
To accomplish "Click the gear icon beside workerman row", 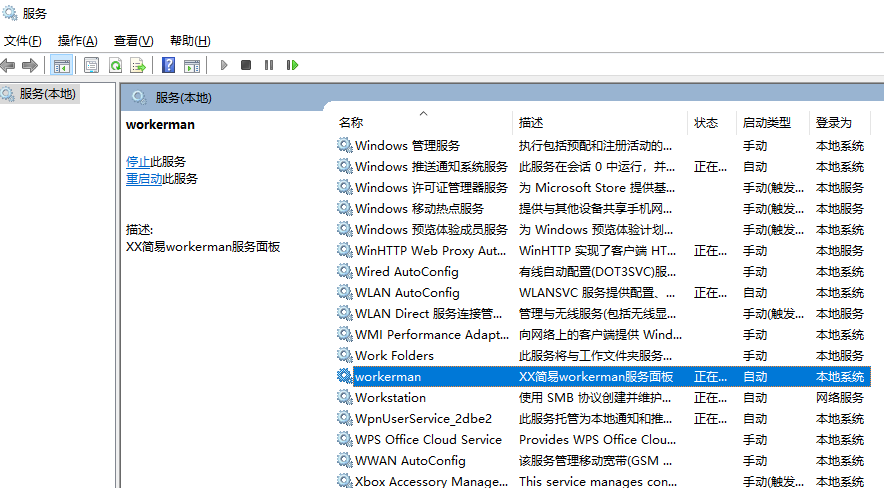I will 344,376.
